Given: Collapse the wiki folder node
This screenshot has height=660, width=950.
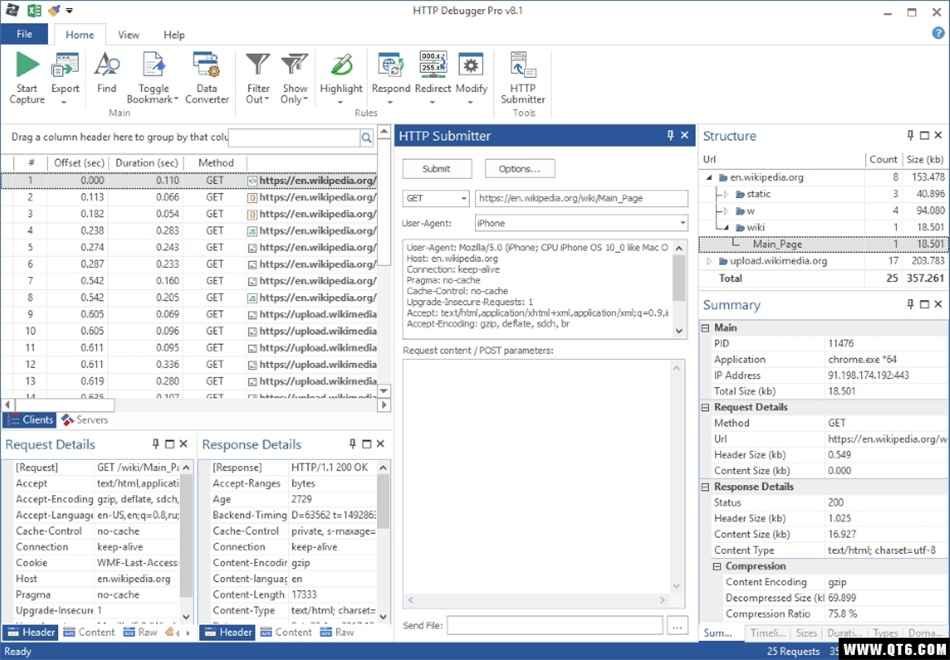Looking at the screenshot, I should [726, 228].
